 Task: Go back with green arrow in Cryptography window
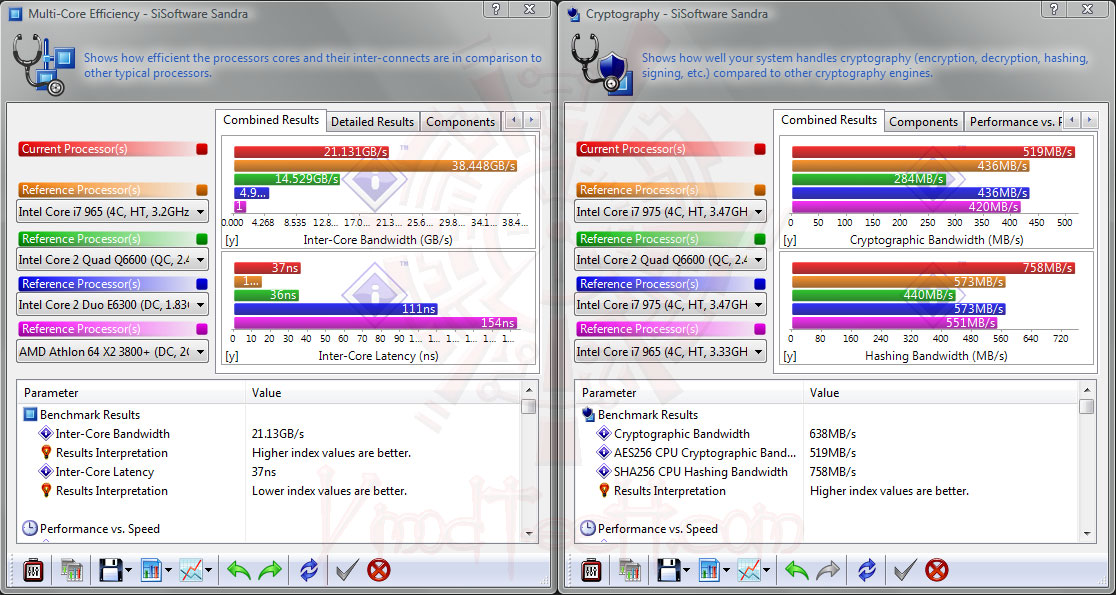click(x=796, y=570)
